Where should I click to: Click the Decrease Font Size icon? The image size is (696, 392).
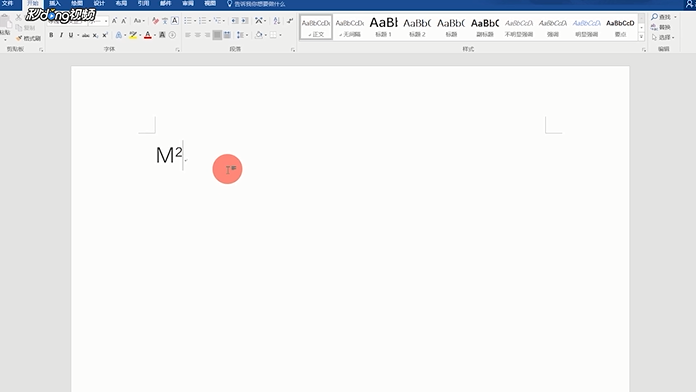coord(124,20)
